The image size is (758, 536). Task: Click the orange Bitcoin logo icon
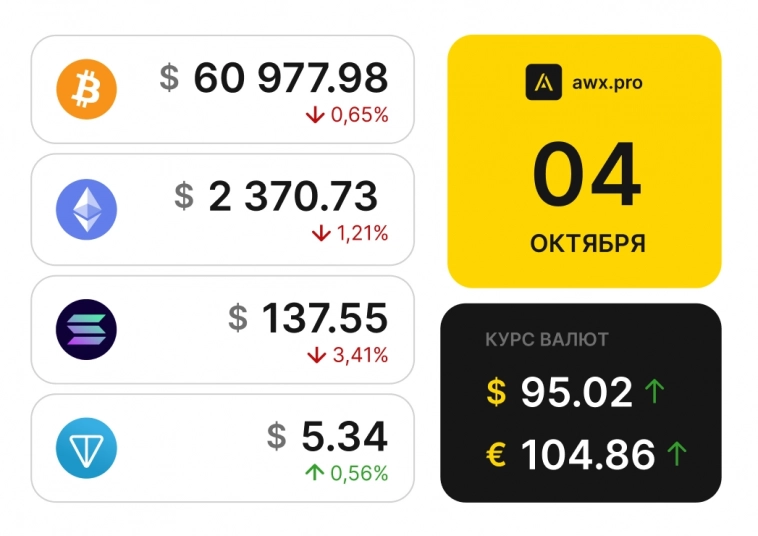[87, 89]
